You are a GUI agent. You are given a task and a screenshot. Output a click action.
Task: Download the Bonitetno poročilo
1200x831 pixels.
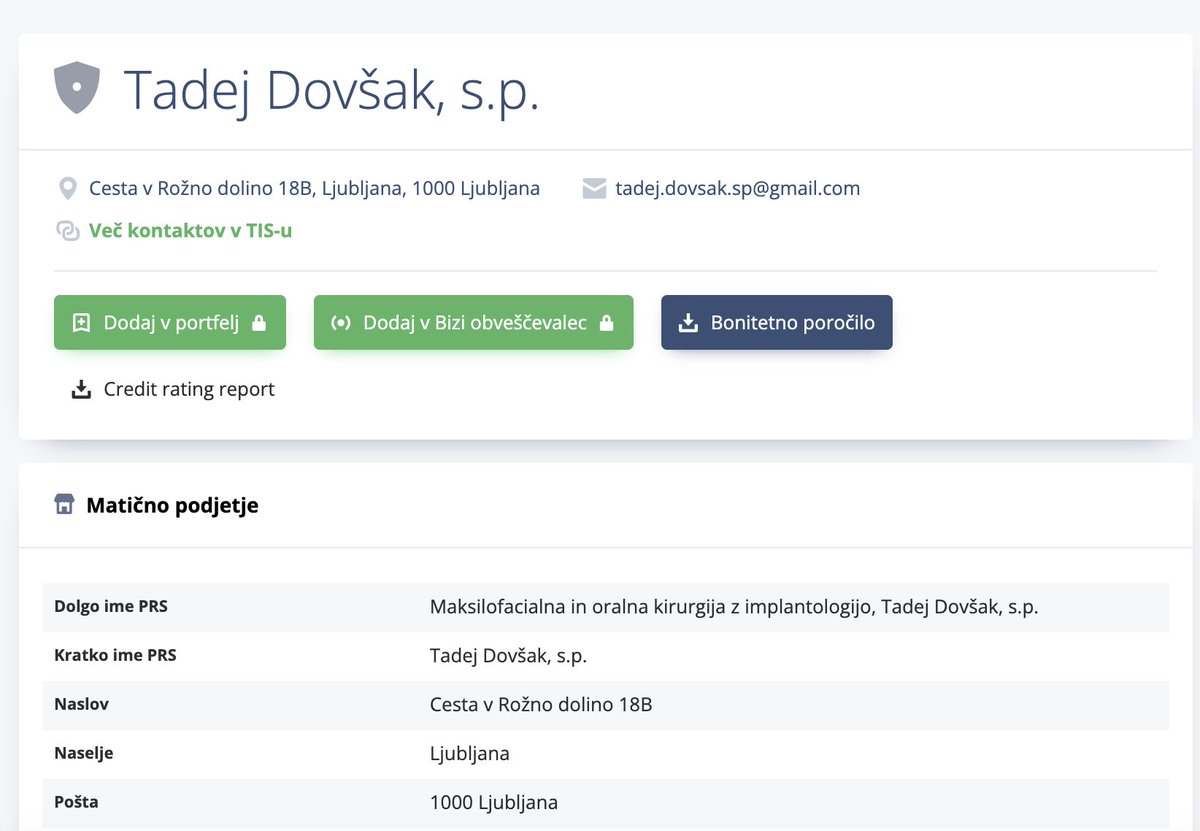click(x=777, y=322)
